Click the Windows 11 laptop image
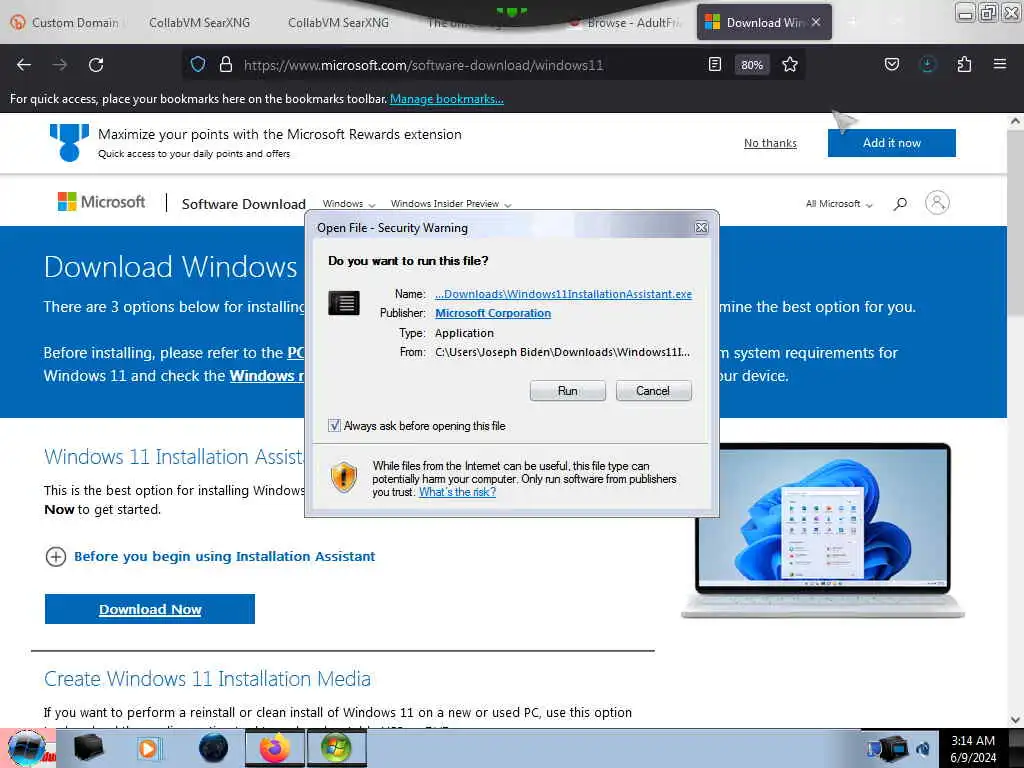Image resolution: width=1024 pixels, height=768 pixels. tap(823, 530)
